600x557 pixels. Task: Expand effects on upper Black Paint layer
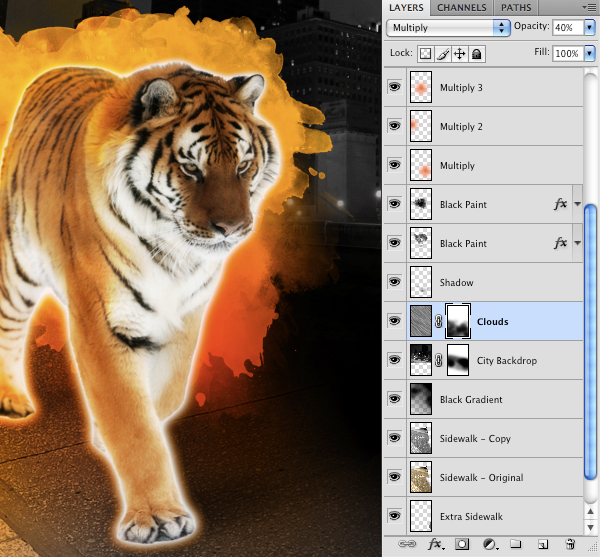tap(577, 204)
